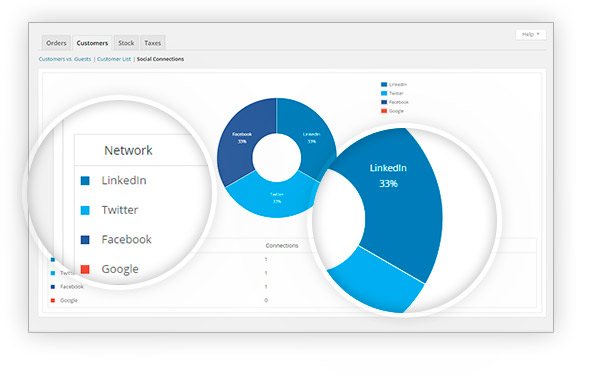Click the red Google square in magnifier
Screen dimensions: 600x375
click(x=85, y=269)
